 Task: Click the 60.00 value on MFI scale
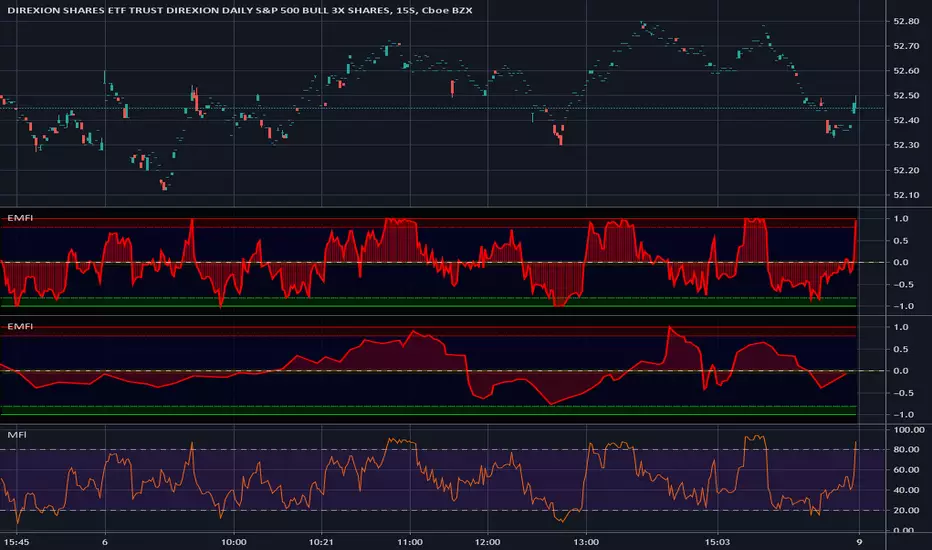(x=908, y=470)
